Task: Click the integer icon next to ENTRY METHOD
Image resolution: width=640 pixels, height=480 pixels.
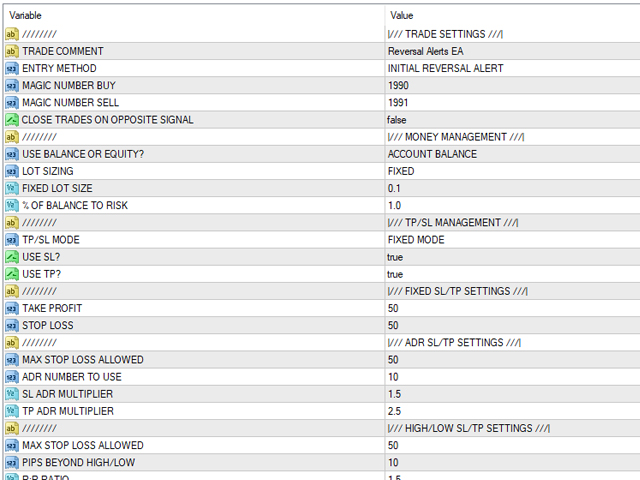Action: click(11, 68)
